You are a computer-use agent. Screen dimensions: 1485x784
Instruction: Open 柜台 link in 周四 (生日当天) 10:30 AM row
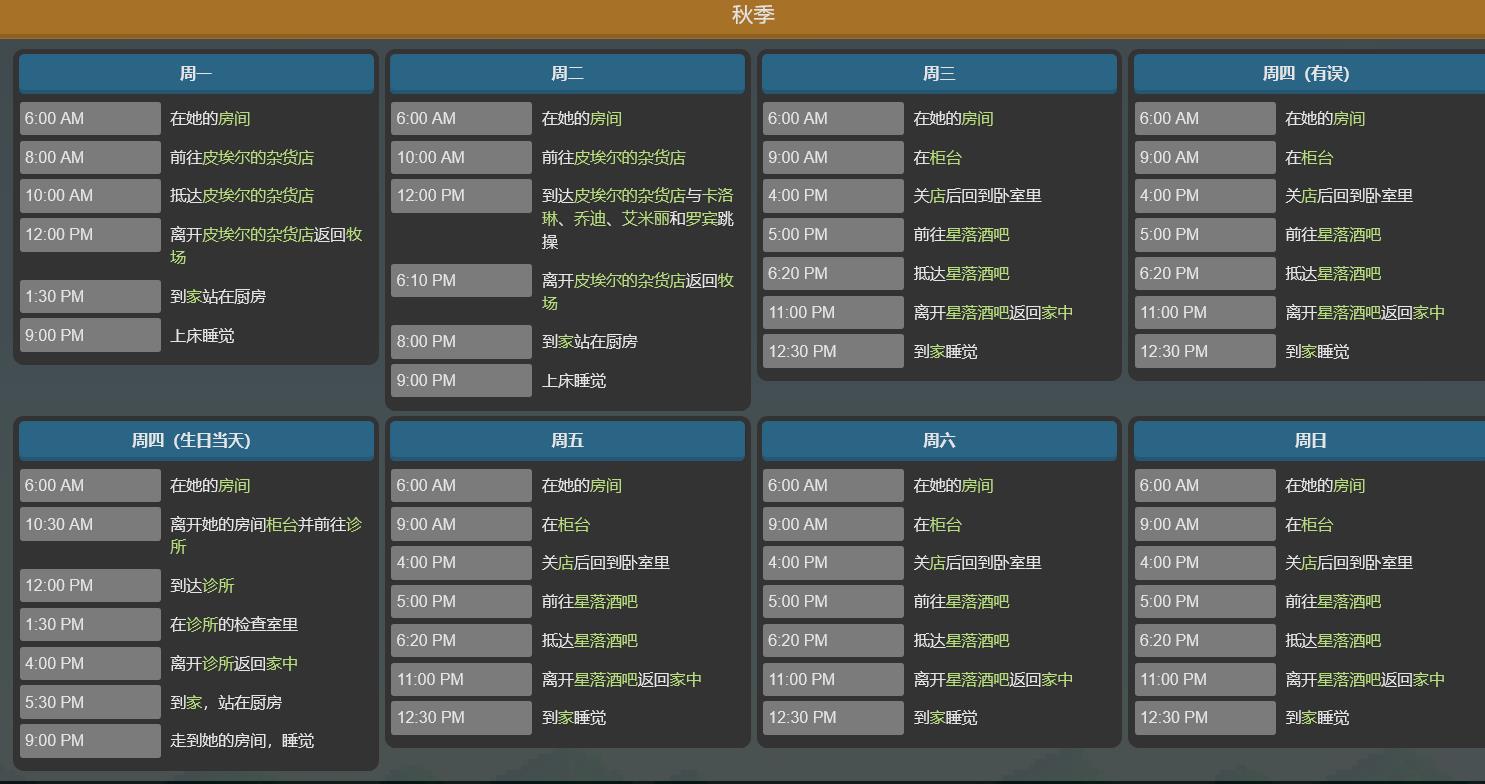tap(282, 524)
